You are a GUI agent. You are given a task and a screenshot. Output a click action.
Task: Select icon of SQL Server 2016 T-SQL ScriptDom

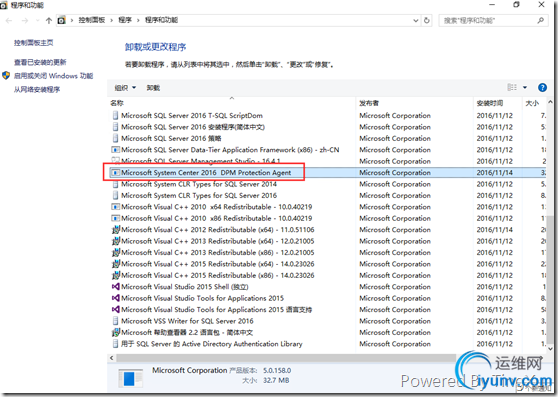point(115,115)
